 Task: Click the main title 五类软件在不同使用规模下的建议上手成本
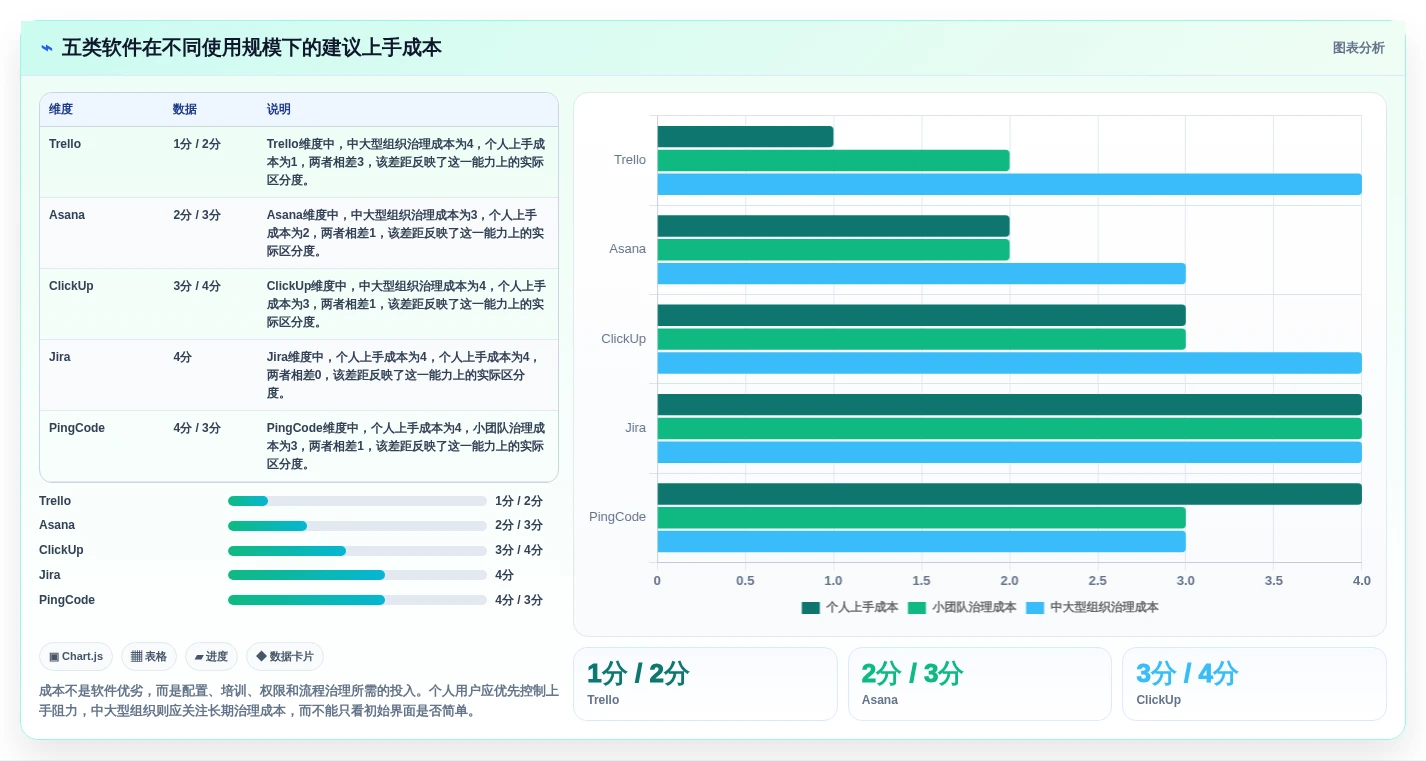pyautogui.click(x=251, y=48)
